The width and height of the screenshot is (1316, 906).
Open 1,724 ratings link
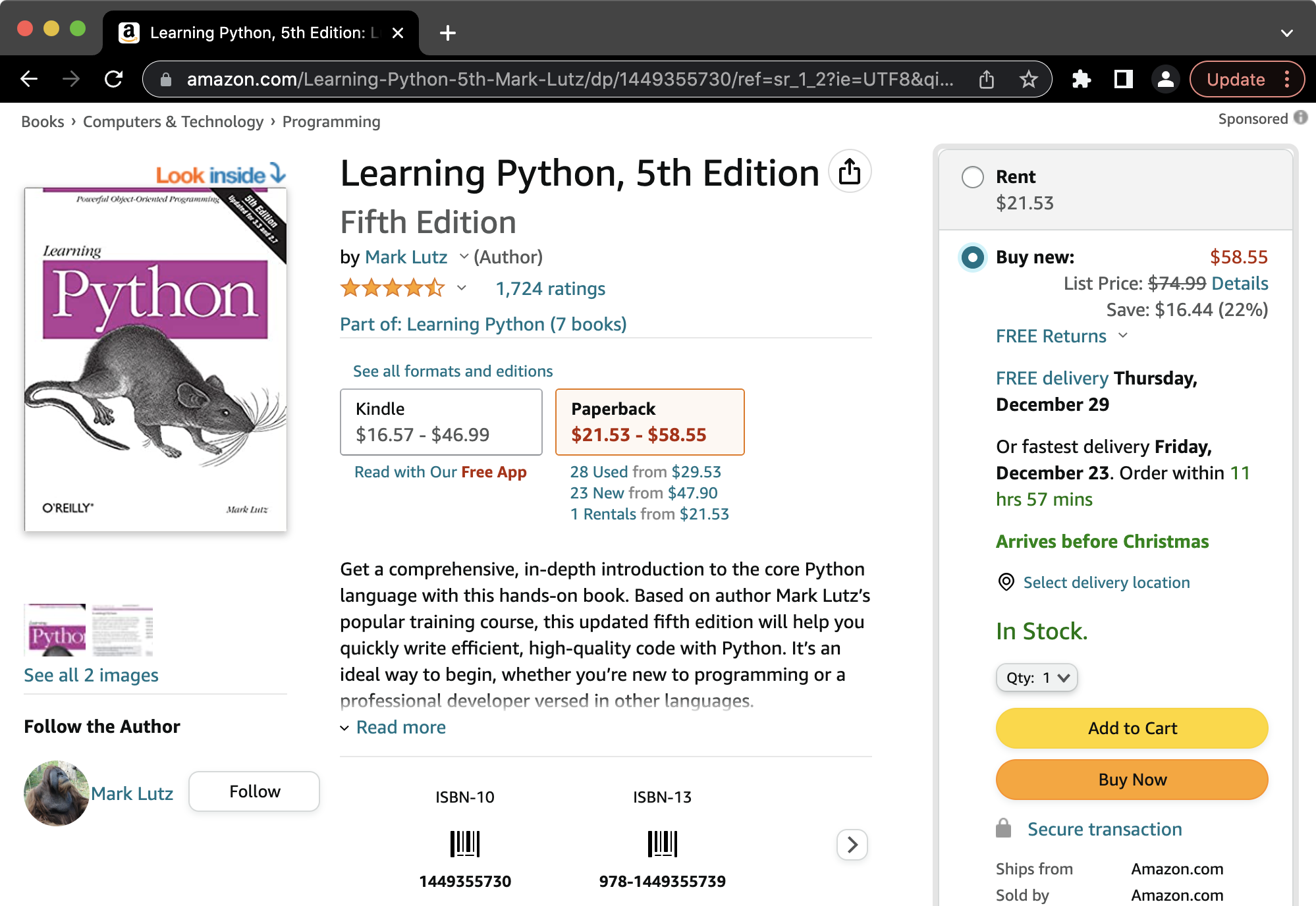551,289
